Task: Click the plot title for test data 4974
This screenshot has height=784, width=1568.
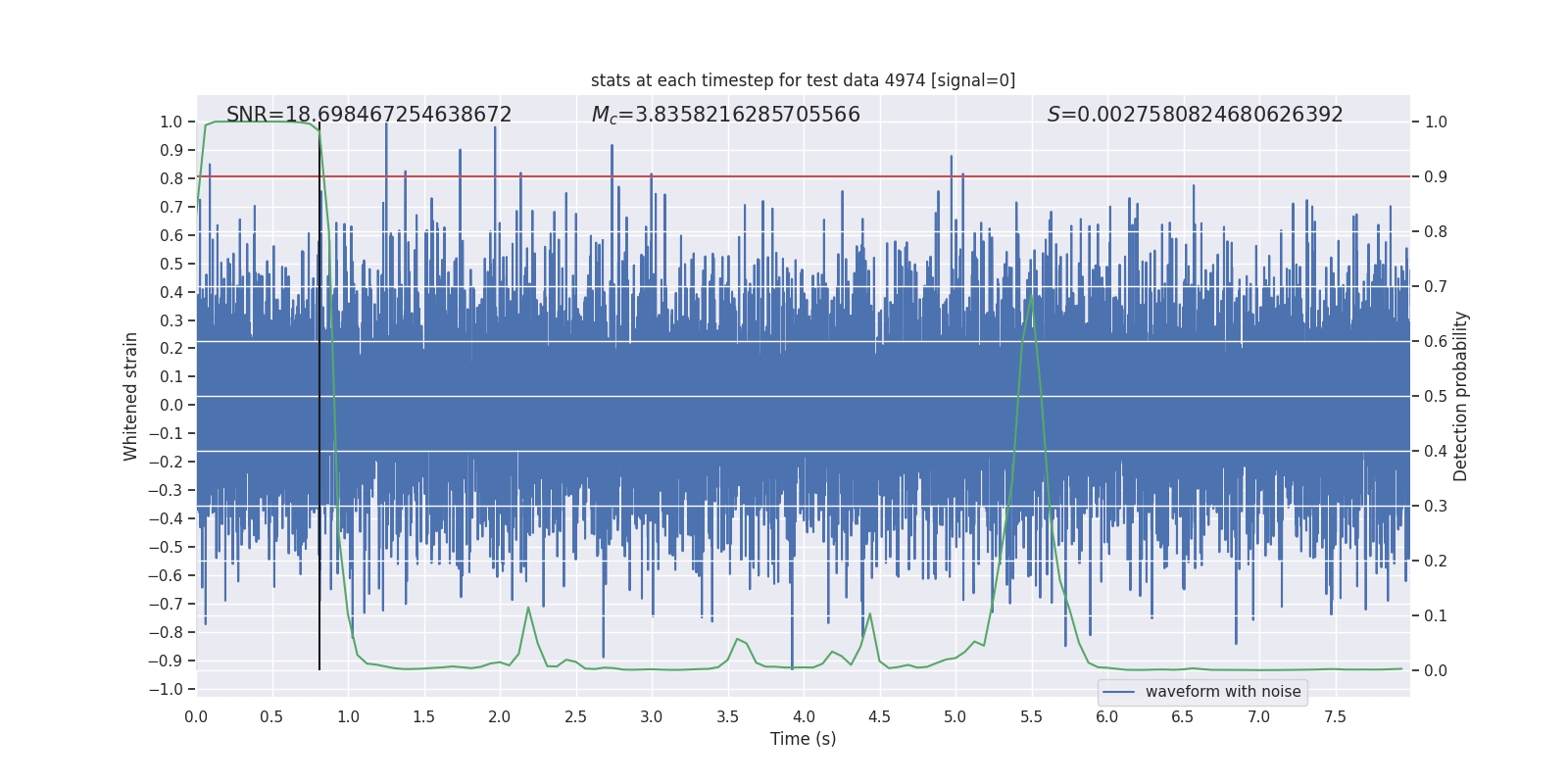Action: coord(803,80)
